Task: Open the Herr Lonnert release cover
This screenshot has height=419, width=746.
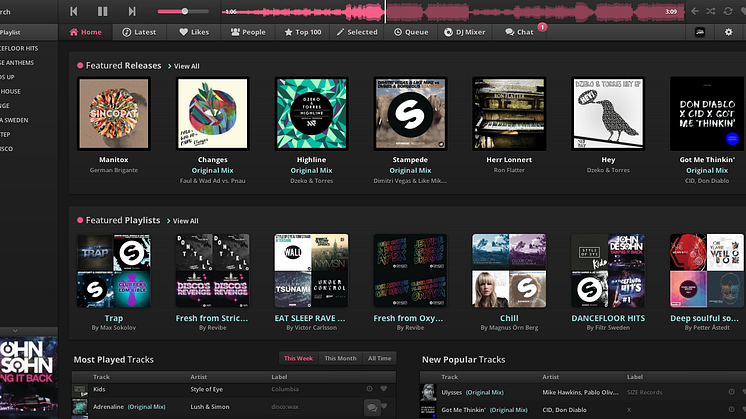Action: pyautogui.click(x=509, y=114)
